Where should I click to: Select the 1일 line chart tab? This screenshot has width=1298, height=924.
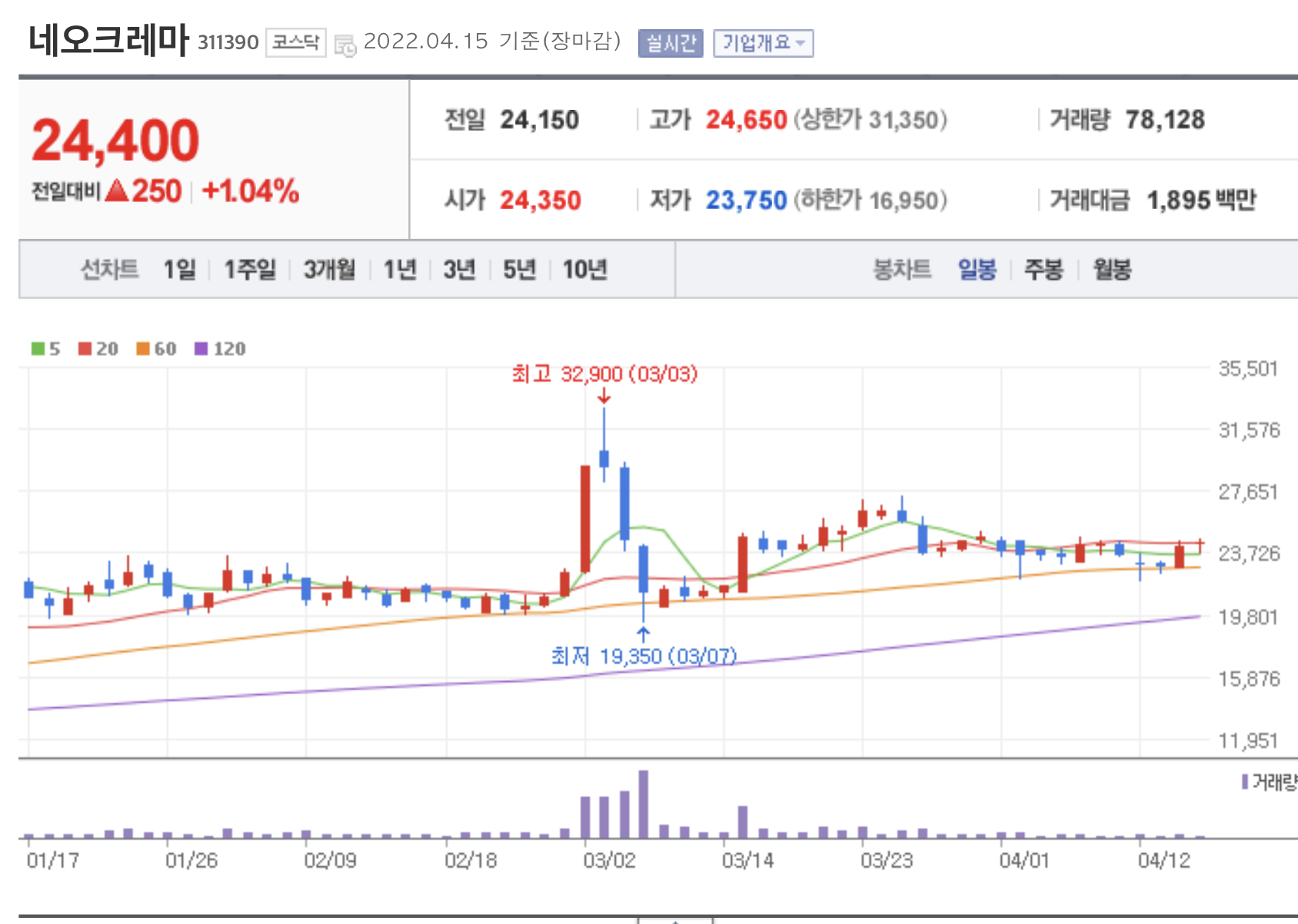tap(179, 270)
